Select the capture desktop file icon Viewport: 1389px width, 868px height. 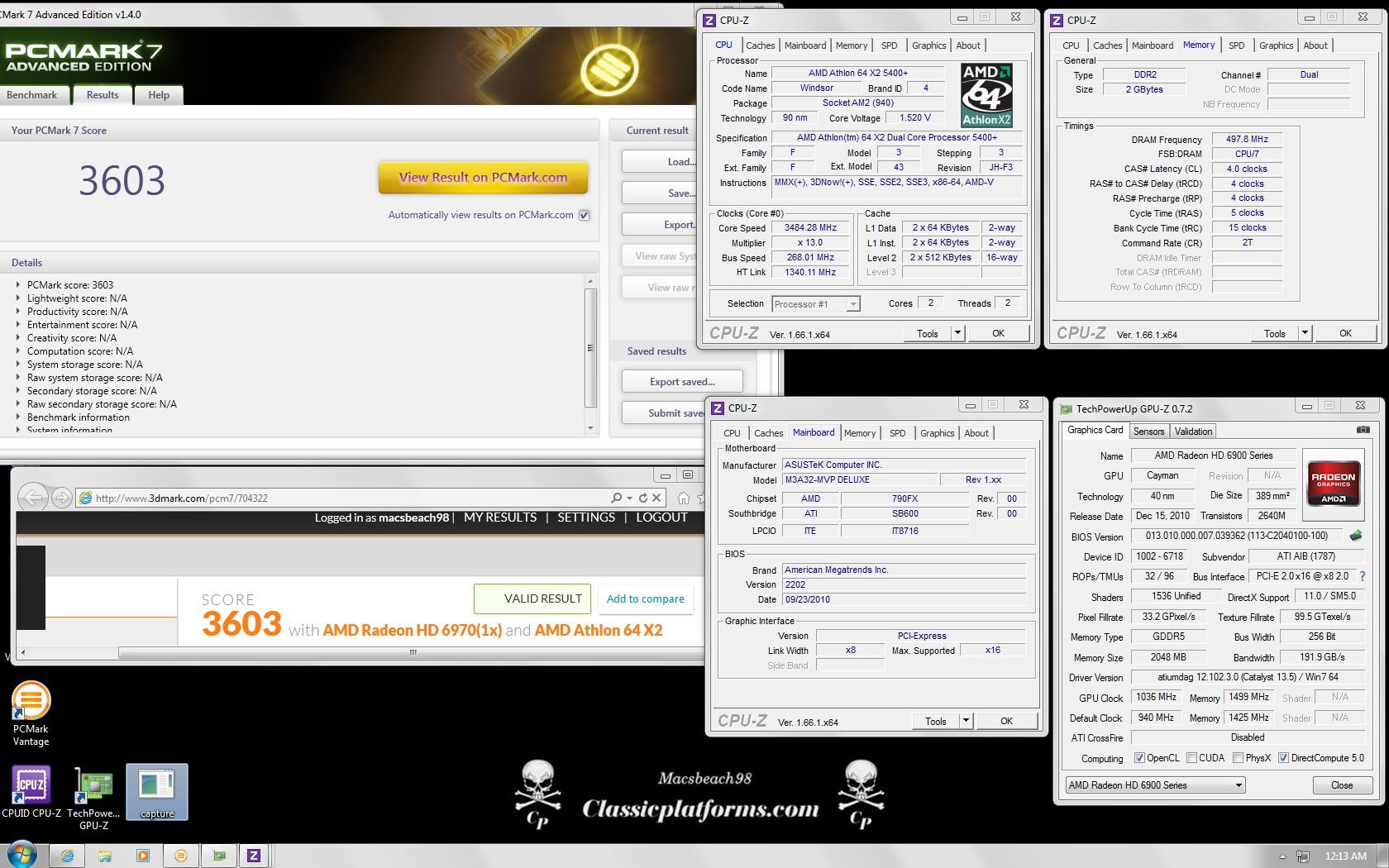157,792
